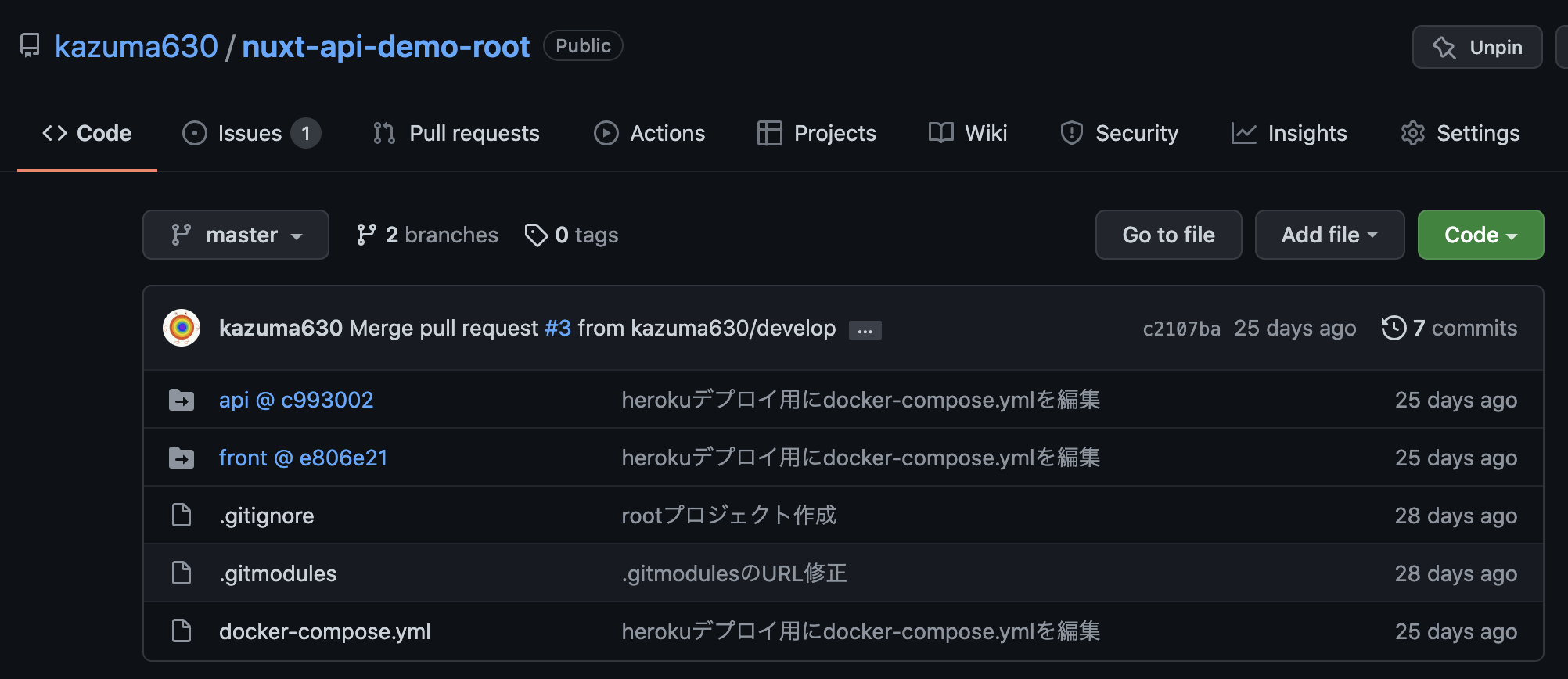
Task: Click 28 days ago on .gitmodules row
Action: click(1456, 573)
